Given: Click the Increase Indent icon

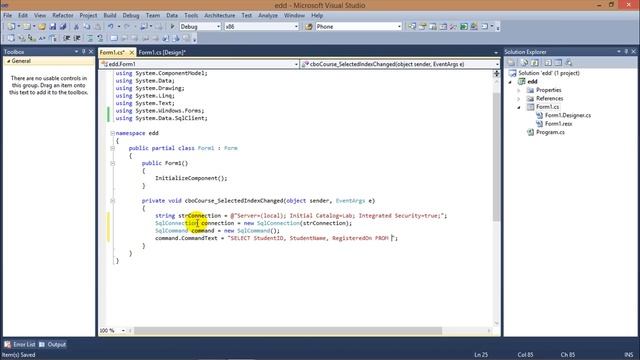Looking at the screenshot, I should coord(77,38).
